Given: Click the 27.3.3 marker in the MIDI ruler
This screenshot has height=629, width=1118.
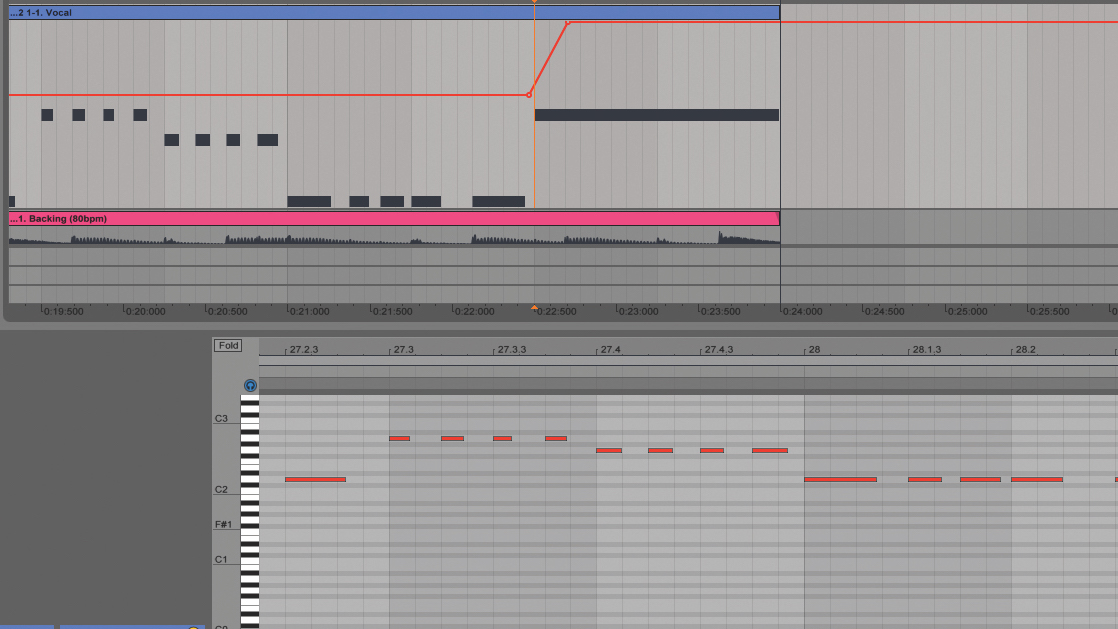Looking at the screenshot, I should [512, 349].
